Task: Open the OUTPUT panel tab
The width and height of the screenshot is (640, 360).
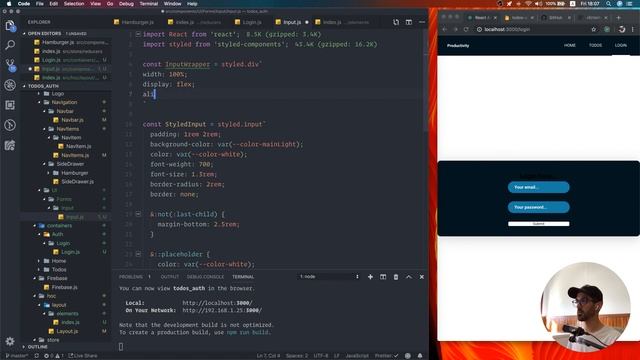Action: (x=169, y=277)
